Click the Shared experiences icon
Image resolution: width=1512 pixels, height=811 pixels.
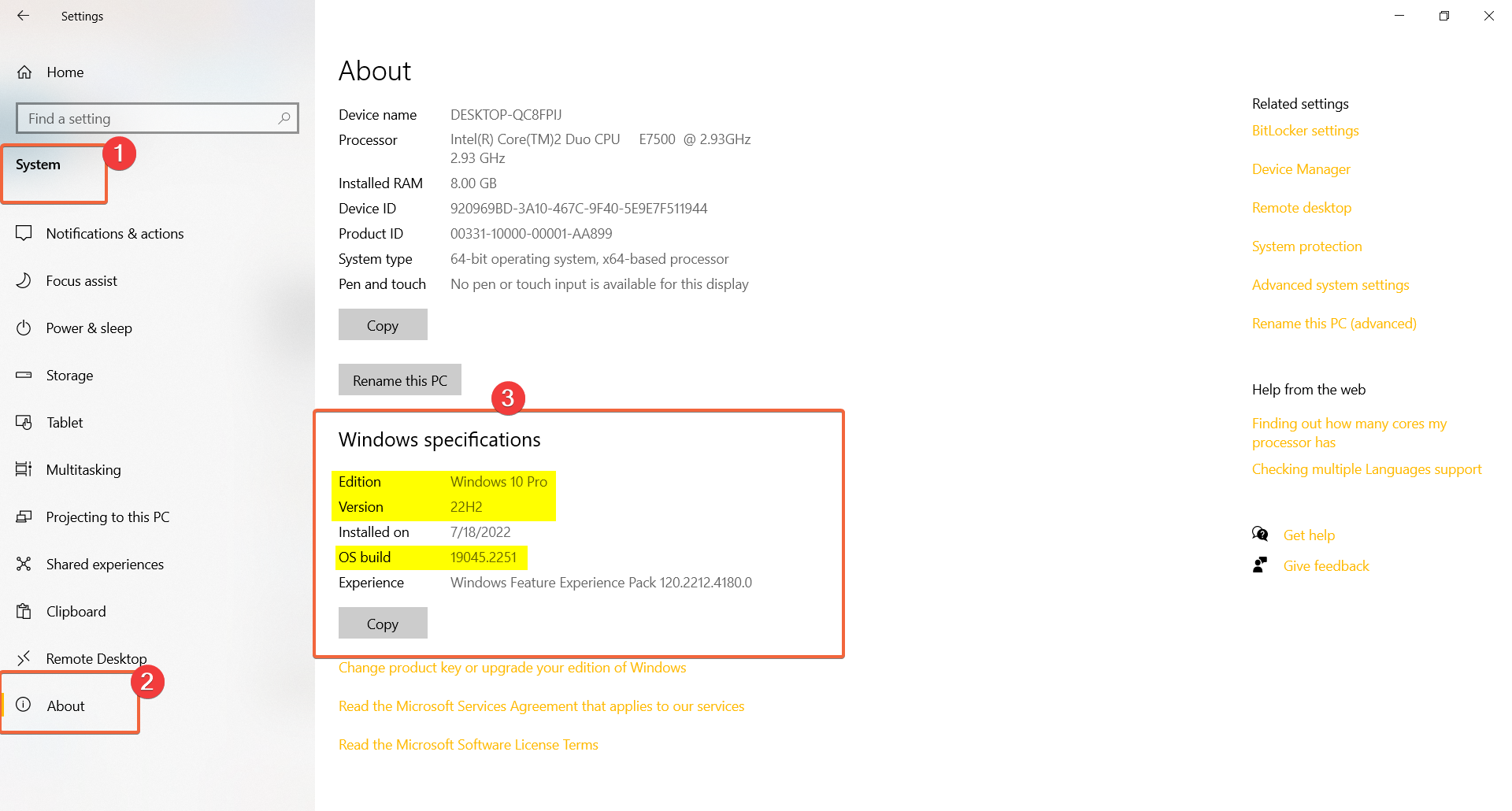coord(24,564)
